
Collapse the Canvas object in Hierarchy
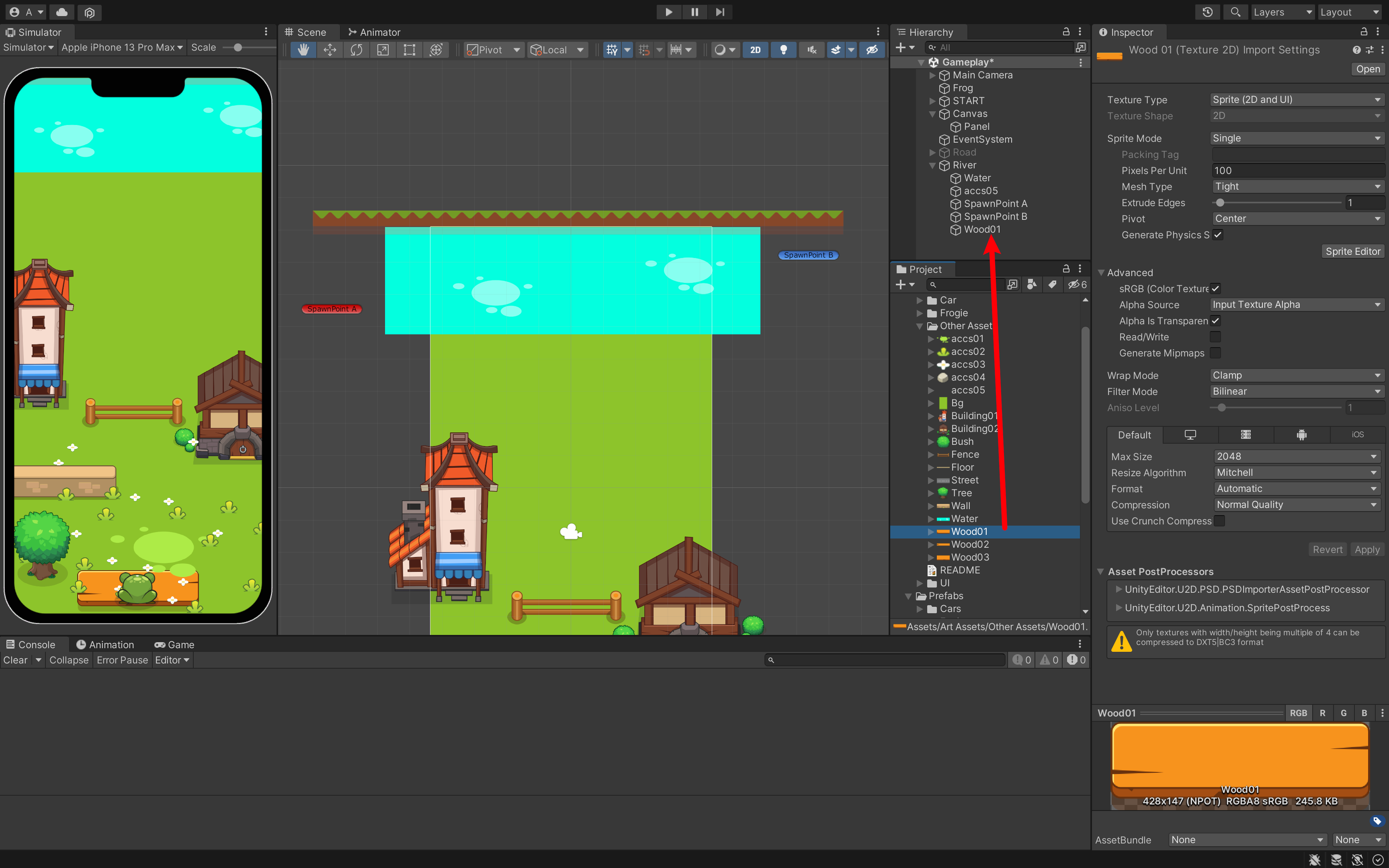coord(932,114)
